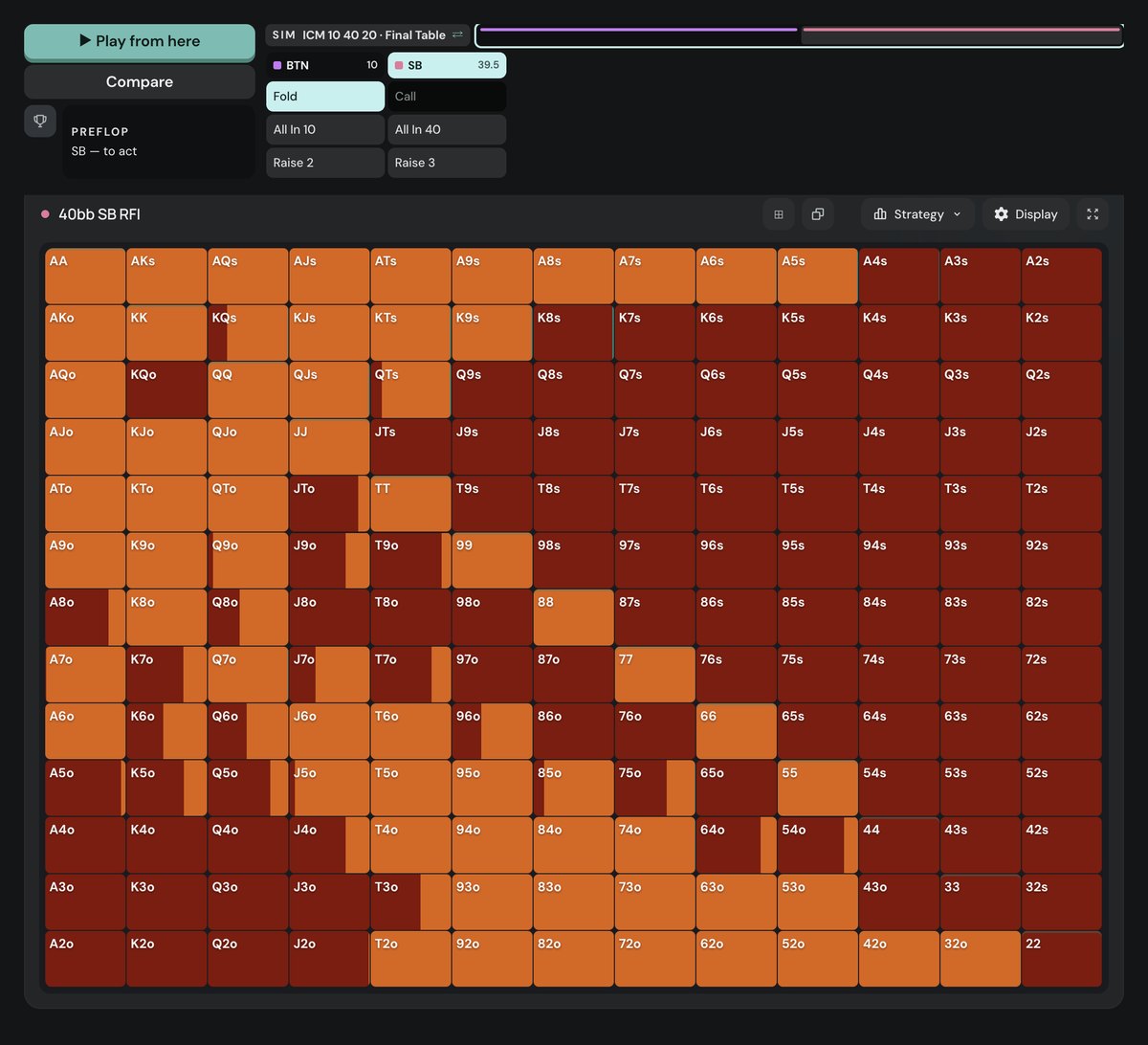This screenshot has height=1045, width=1148.
Task: Select the A2o hand cell
Action: coord(85,960)
